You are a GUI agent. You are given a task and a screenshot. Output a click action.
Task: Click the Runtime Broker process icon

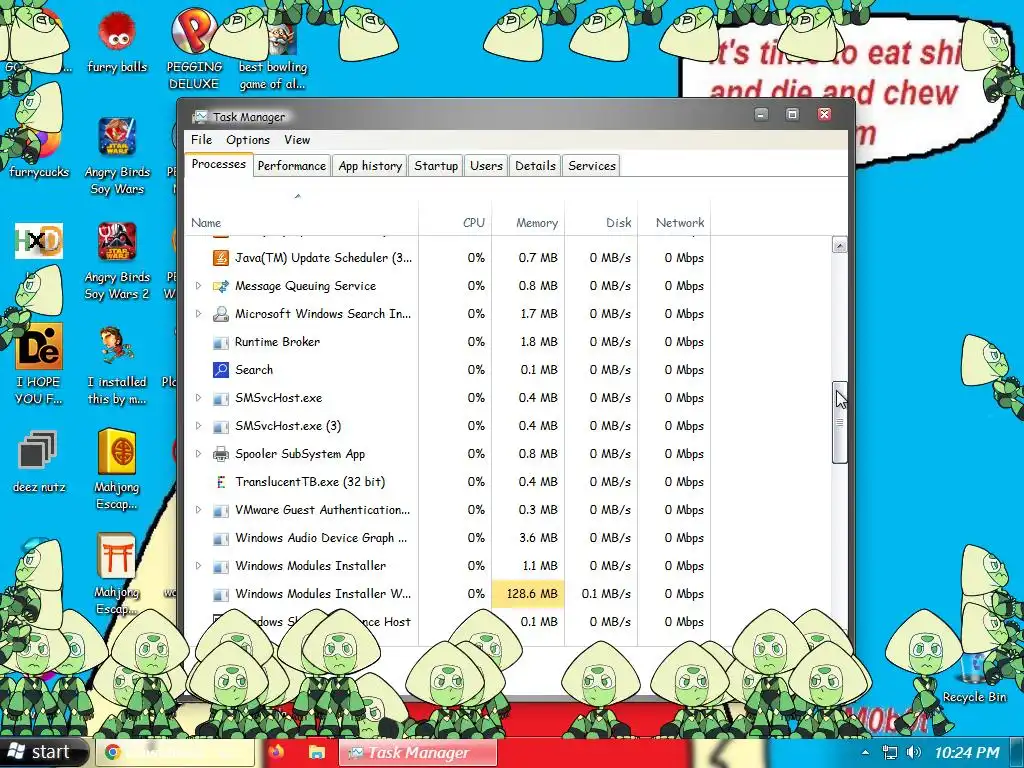pos(221,342)
